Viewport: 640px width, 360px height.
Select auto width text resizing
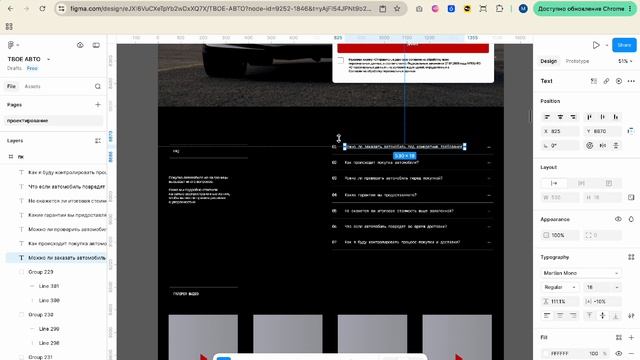pos(554,183)
